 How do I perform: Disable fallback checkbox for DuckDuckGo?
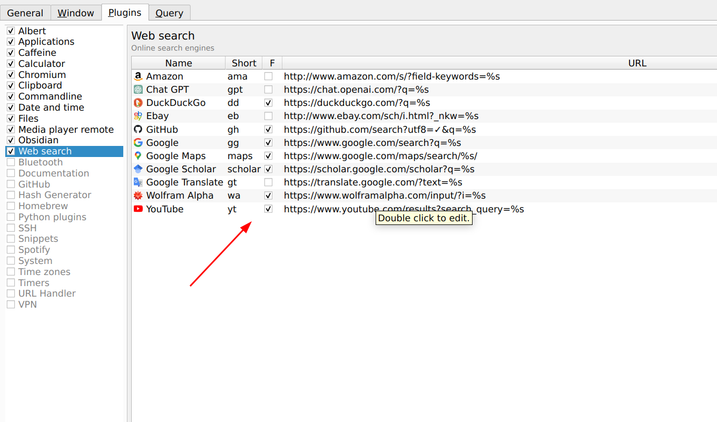pyautogui.click(x=268, y=103)
